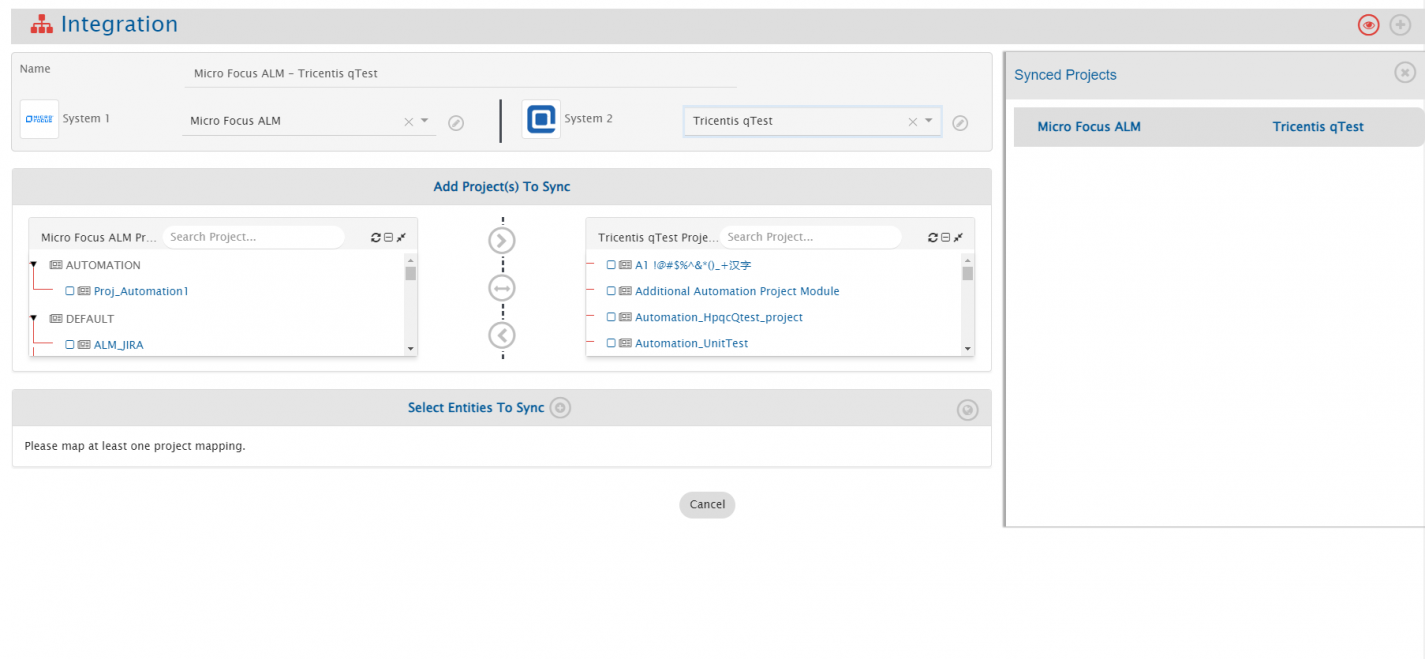Click the plus add icon in Integration header
The image size is (1425, 659).
click(1400, 25)
